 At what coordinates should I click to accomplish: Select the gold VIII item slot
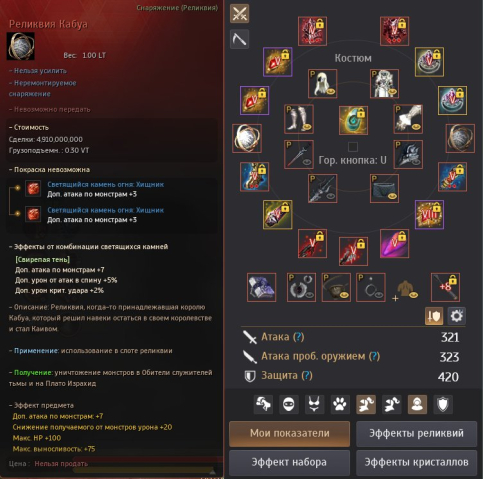429,215
